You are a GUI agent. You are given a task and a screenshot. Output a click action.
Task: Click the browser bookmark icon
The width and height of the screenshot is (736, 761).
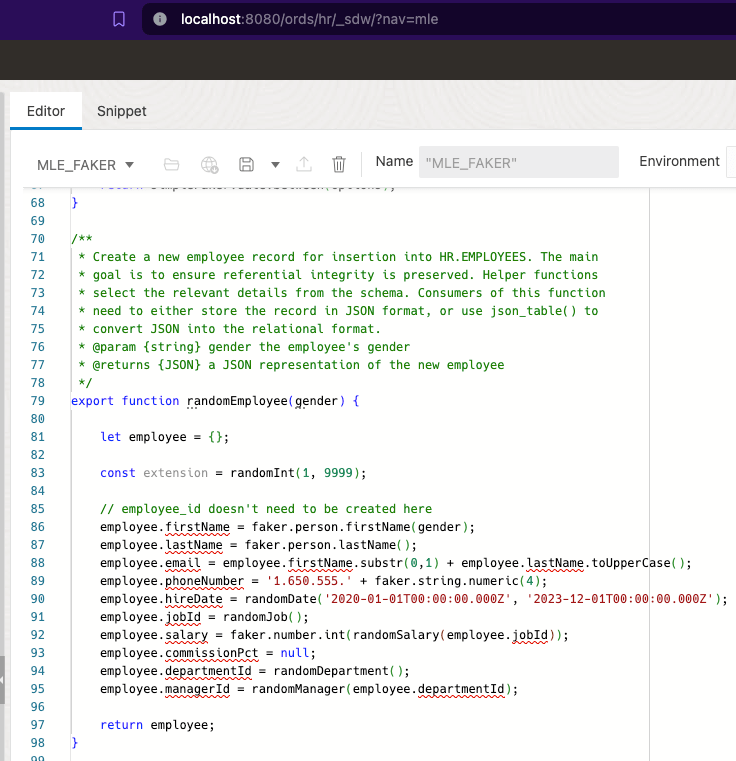pos(119,19)
